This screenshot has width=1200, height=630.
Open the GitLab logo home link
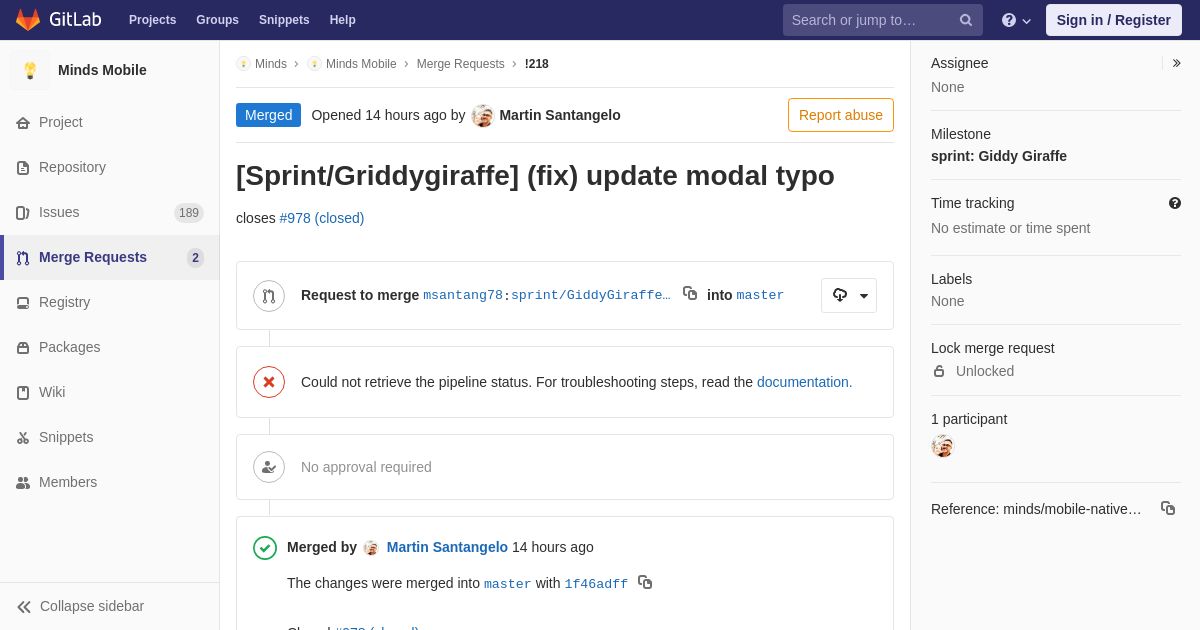click(x=58, y=20)
